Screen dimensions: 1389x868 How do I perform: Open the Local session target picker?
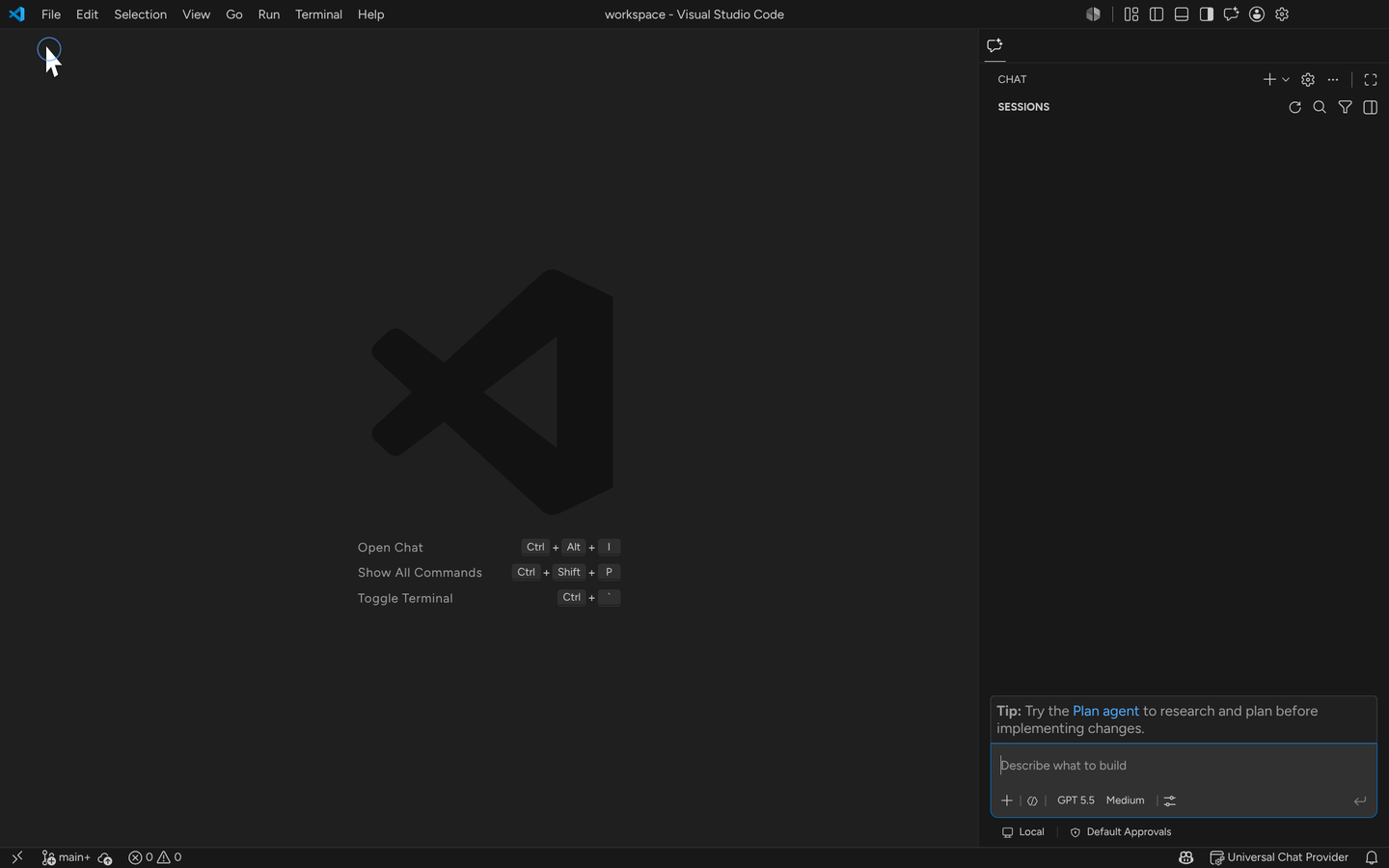click(1022, 831)
